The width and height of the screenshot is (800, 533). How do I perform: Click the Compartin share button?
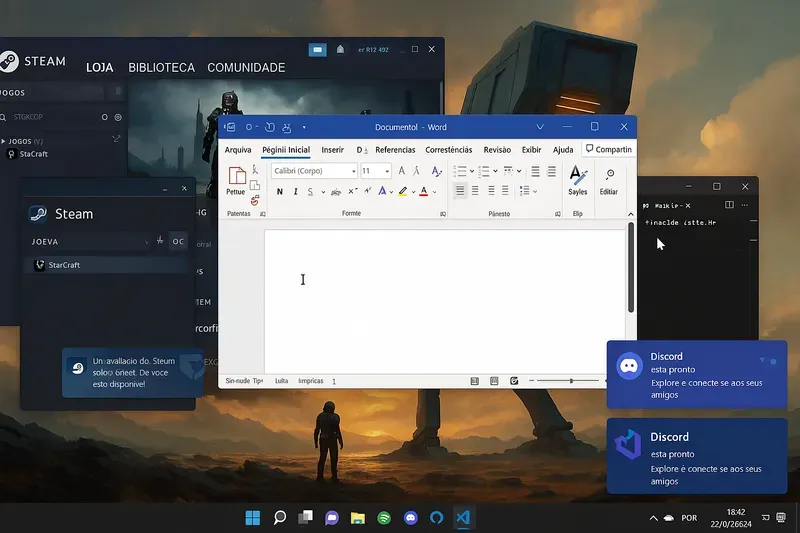coord(609,149)
